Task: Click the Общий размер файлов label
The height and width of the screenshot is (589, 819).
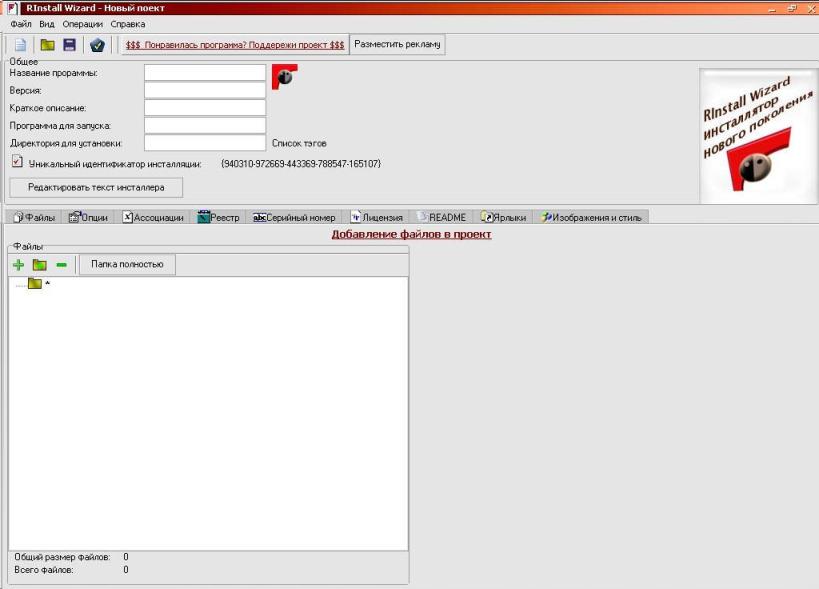Action: (62, 557)
